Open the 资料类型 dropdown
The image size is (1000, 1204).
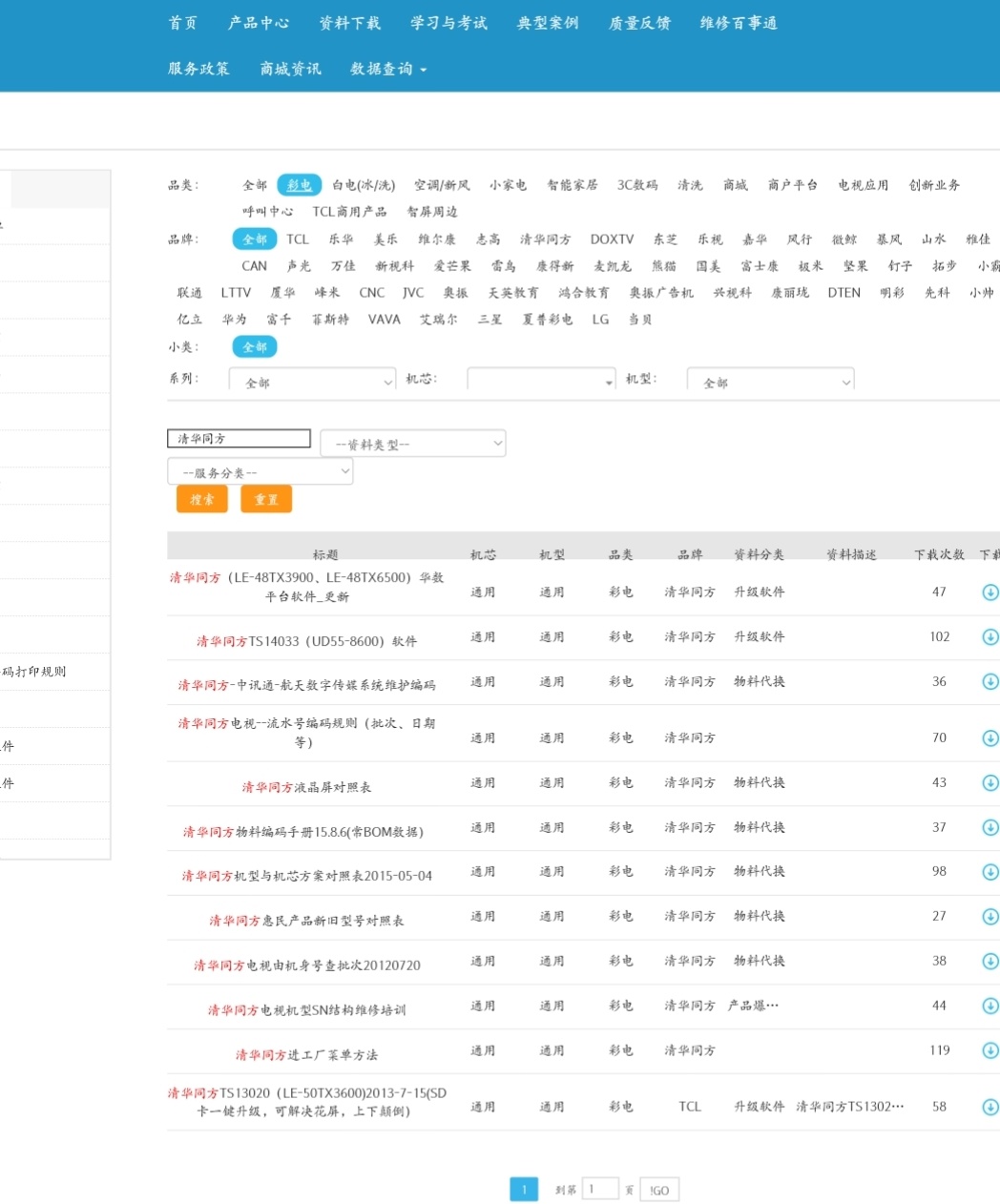(x=412, y=444)
